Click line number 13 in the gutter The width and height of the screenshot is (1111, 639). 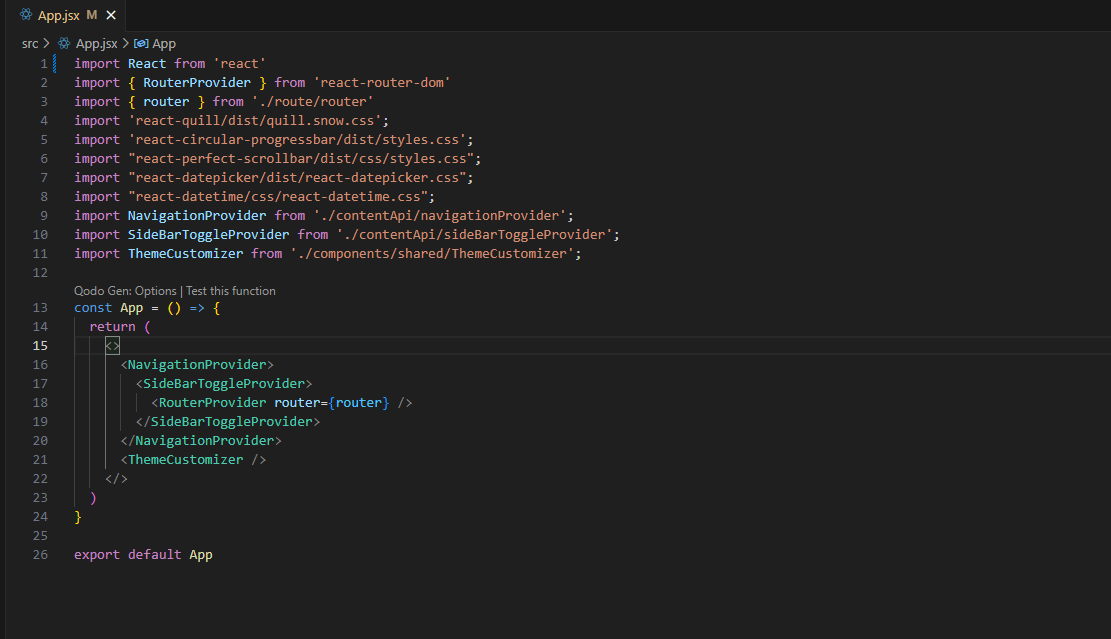(x=40, y=307)
